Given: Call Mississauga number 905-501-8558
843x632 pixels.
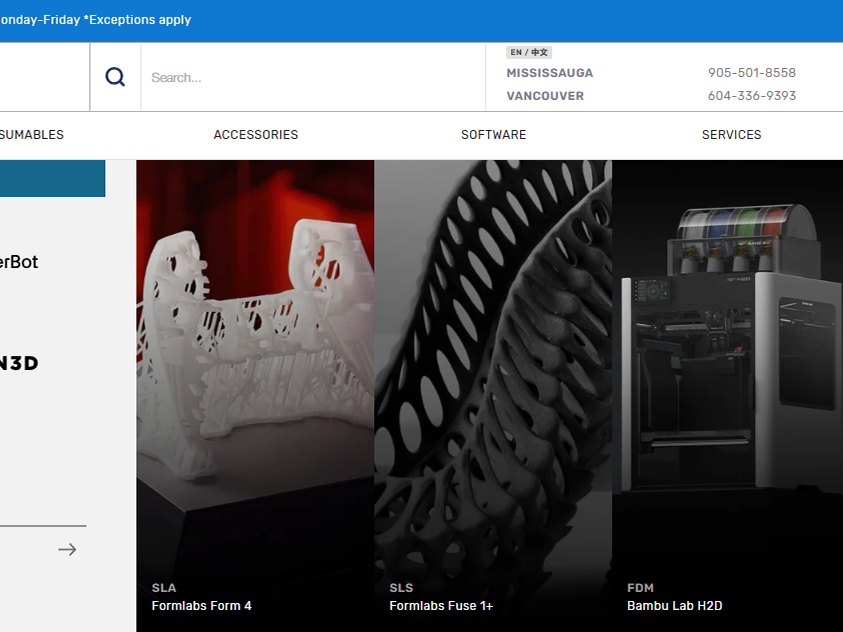Looking at the screenshot, I should tap(752, 73).
